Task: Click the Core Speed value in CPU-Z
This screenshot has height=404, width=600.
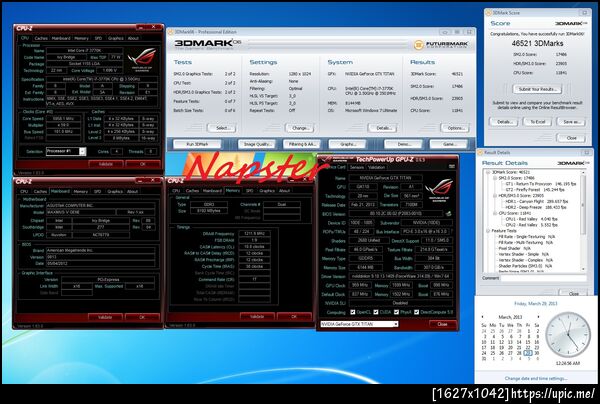Action: coord(63,119)
